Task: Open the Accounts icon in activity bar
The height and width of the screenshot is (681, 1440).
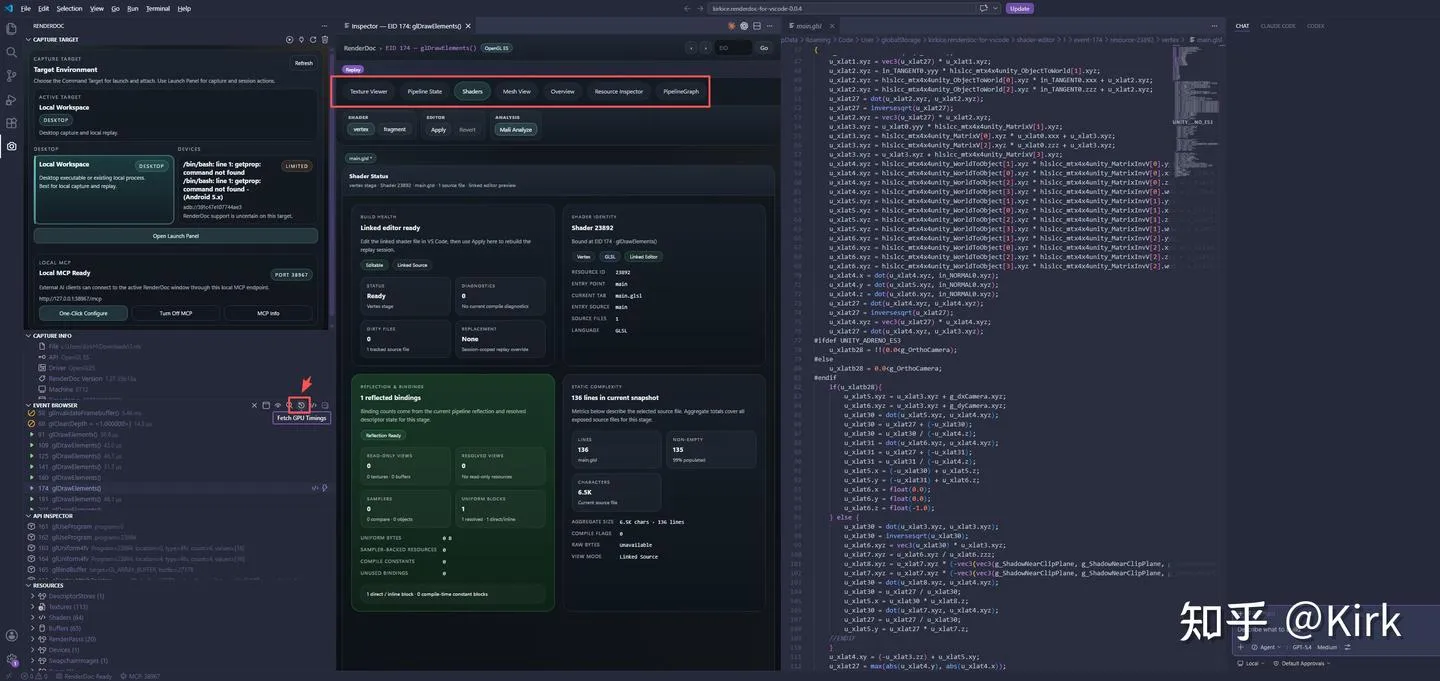Action: tap(11, 636)
